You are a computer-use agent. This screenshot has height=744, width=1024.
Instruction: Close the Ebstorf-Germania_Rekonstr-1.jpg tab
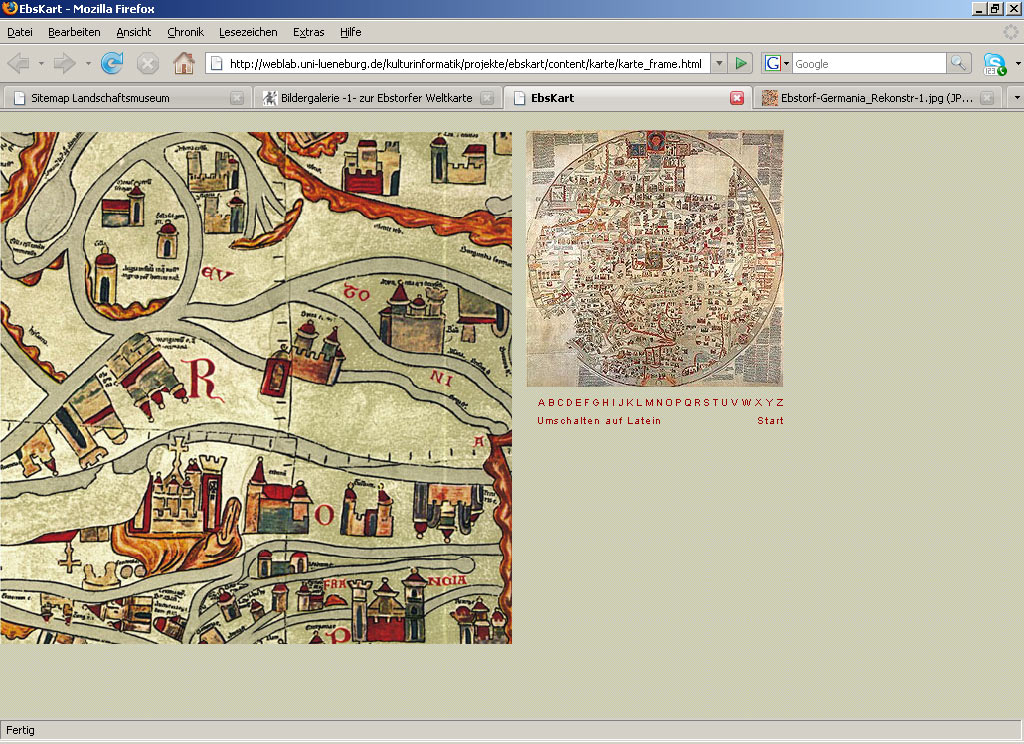point(987,98)
